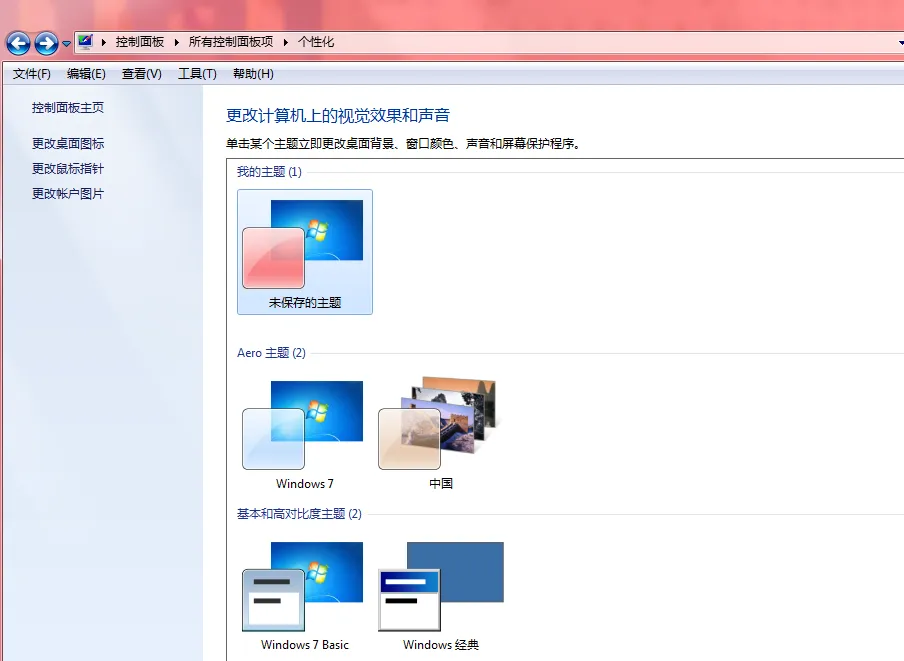Click the personalization icon in the address bar
This screenshot has height=661, width=904.
(85, 42)
